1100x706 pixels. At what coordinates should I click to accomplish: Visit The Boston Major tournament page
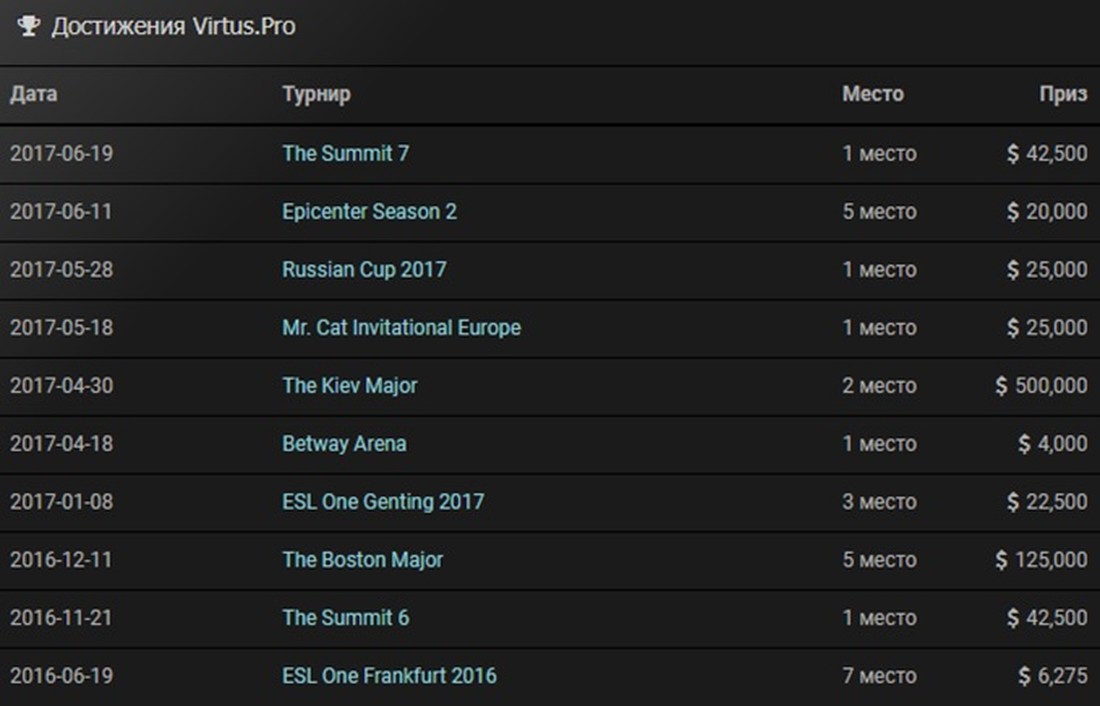(362, 560)
